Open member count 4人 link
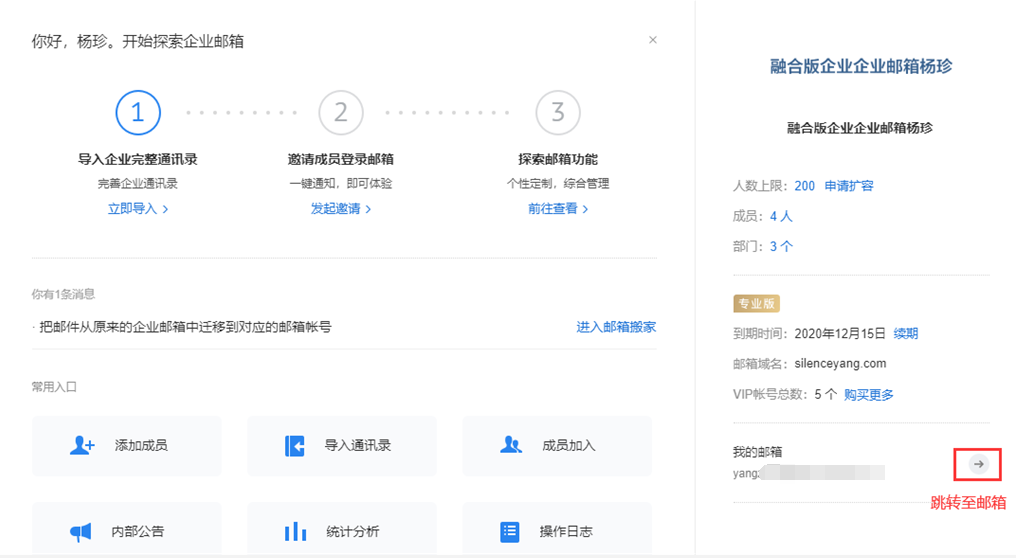This screenshot has height=558, width=1016. click(x=781, y=216)
